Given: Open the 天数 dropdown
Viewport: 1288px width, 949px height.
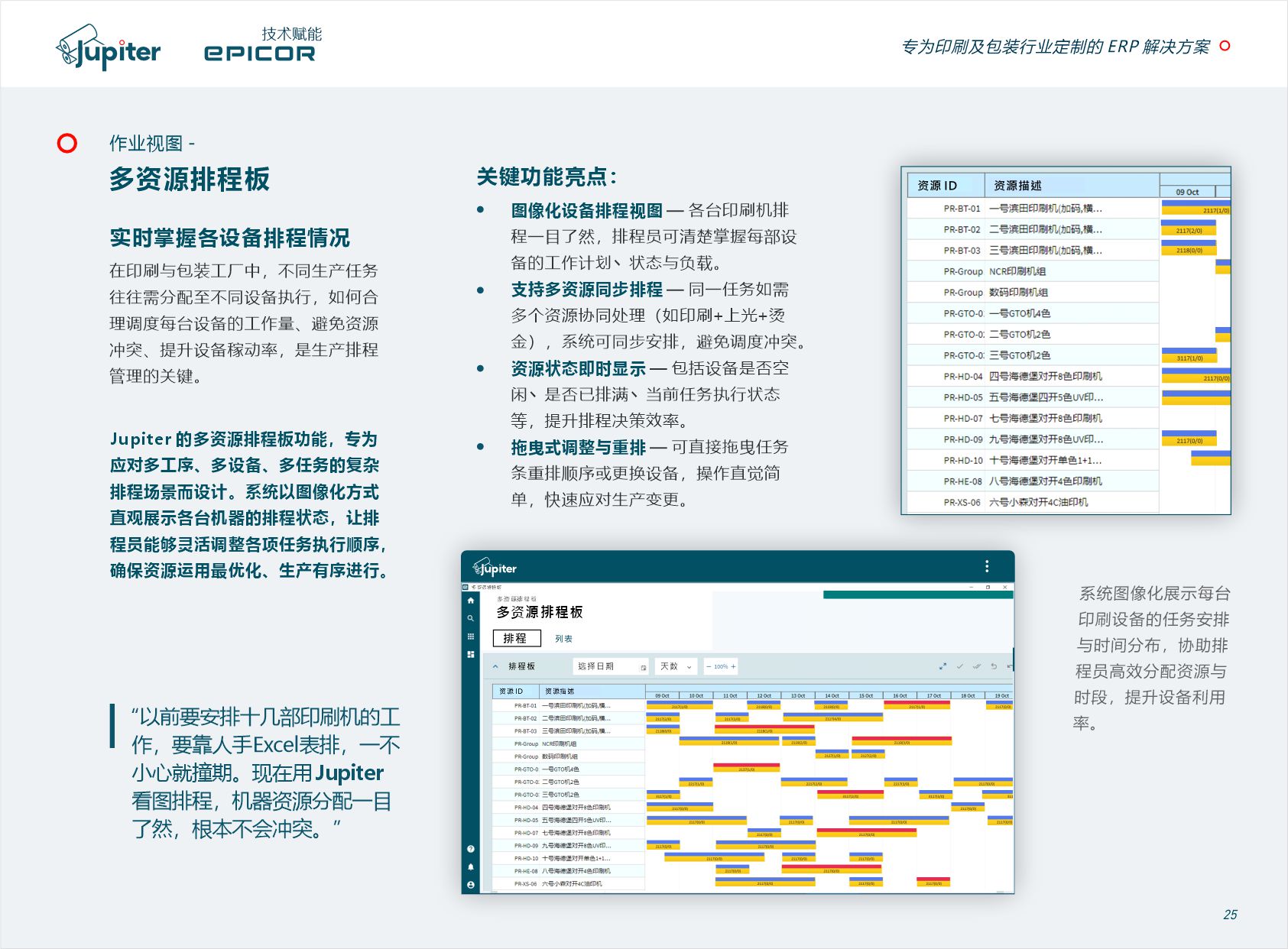Looking at the screenshot, I should 676,666.
